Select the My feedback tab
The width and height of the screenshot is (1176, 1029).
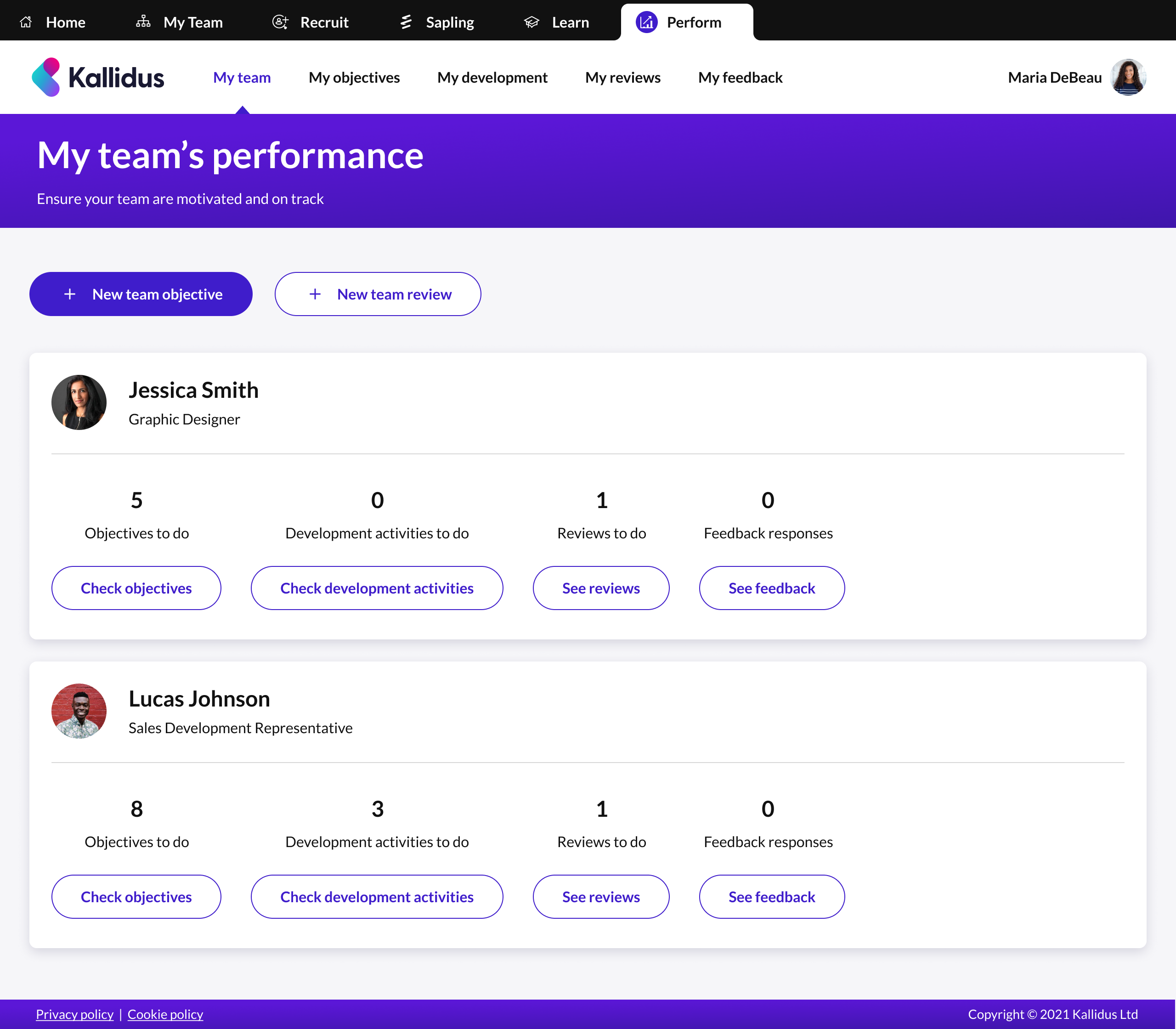coord(740,77)
